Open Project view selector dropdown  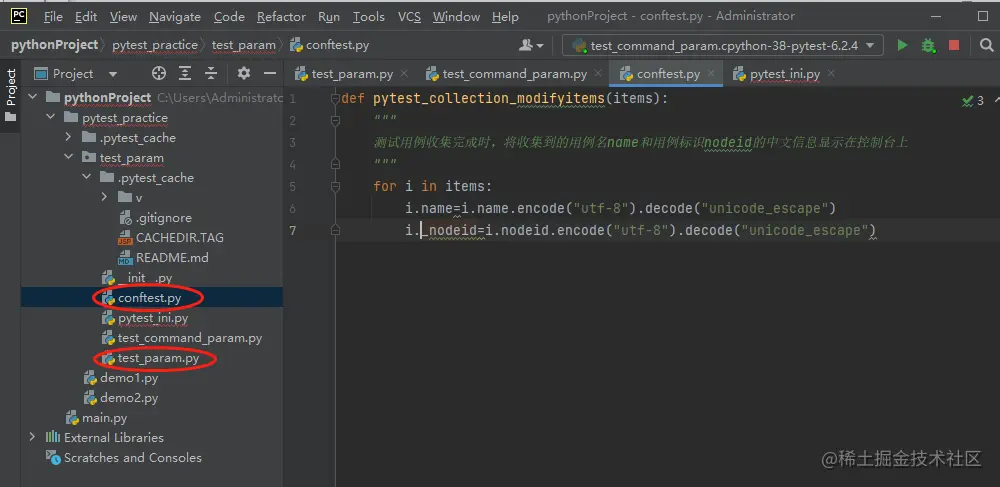76,74
